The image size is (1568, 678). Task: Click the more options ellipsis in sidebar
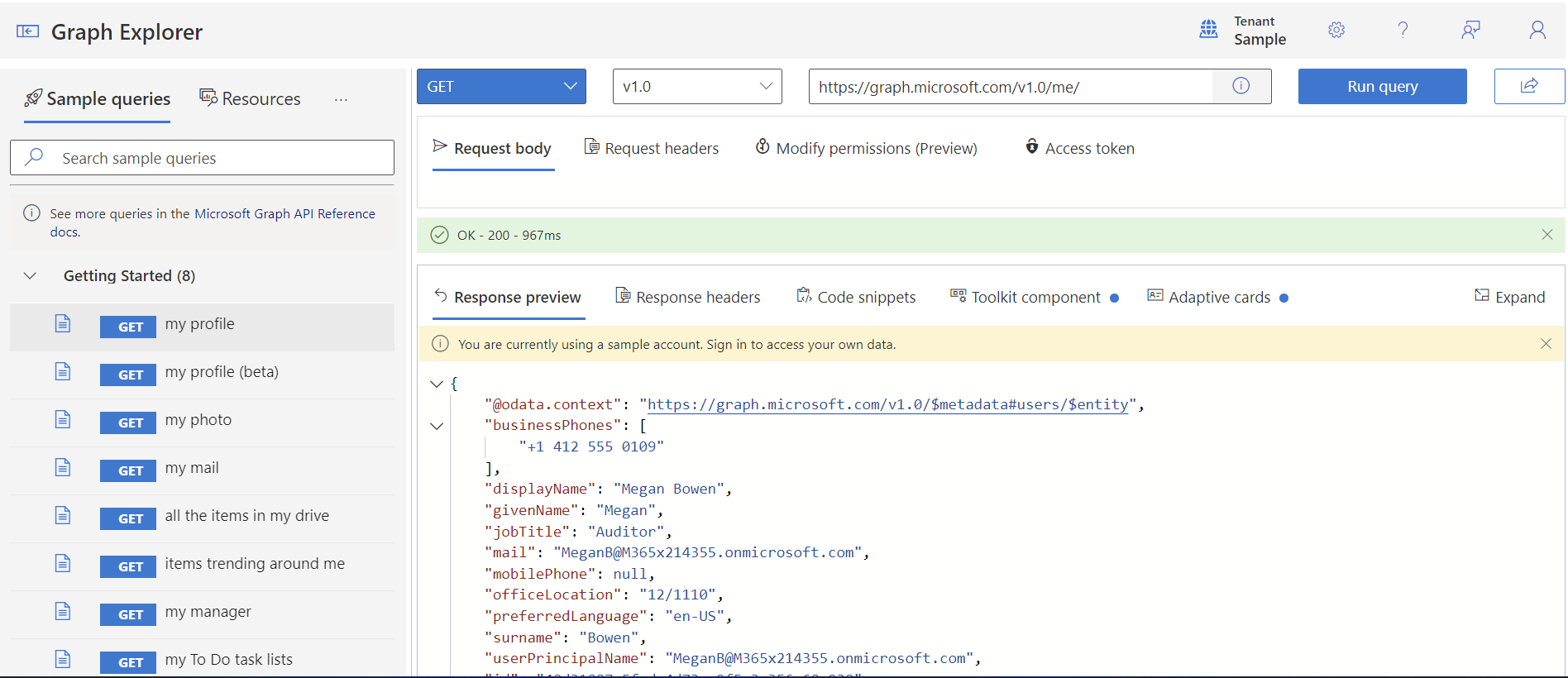point(341,99)
